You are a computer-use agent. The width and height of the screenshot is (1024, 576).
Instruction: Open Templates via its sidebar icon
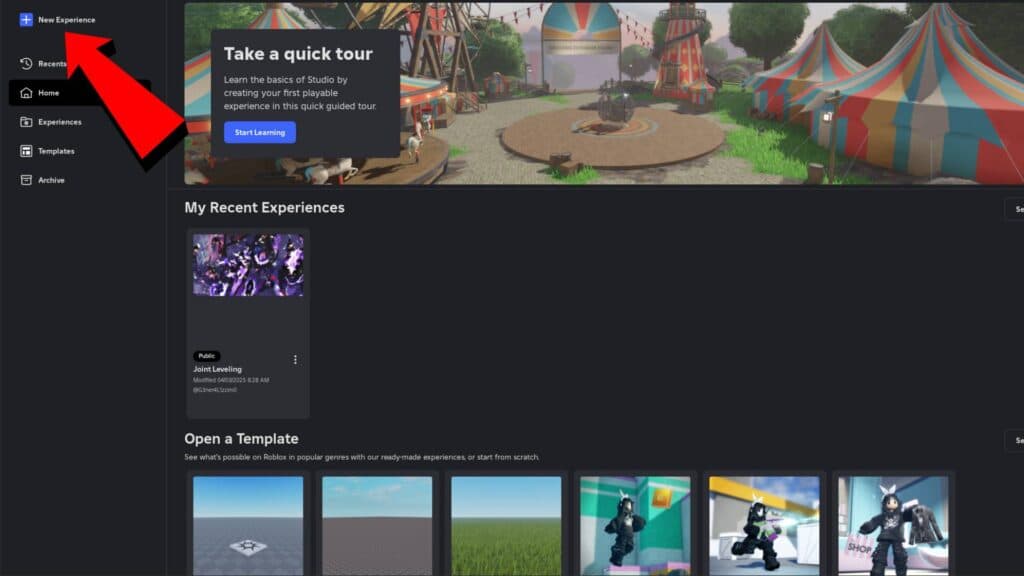(25, 151)
